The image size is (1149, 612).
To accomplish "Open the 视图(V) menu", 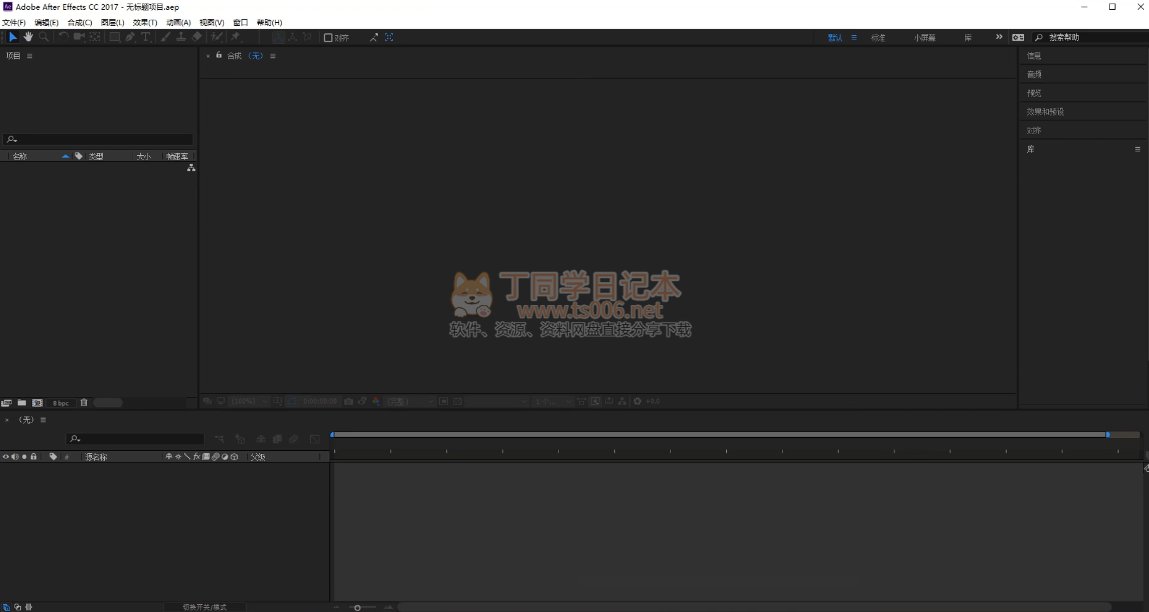I will tap(212, 23).
